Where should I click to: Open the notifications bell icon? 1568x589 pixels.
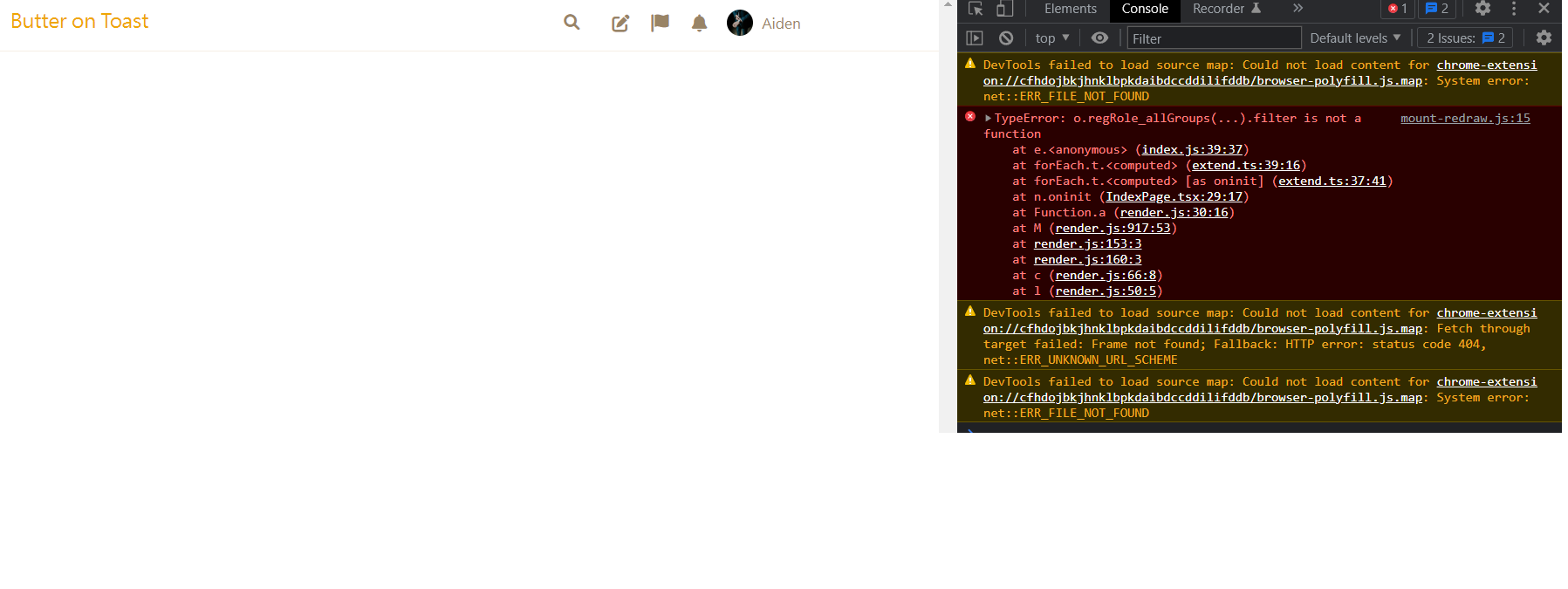pos(699,24)
